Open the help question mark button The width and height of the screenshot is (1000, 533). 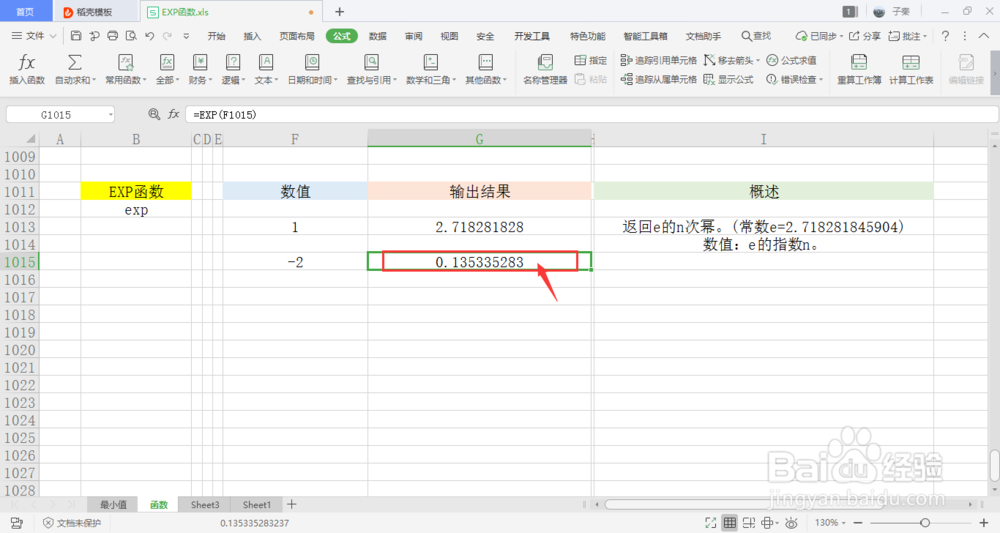(945, 36)
